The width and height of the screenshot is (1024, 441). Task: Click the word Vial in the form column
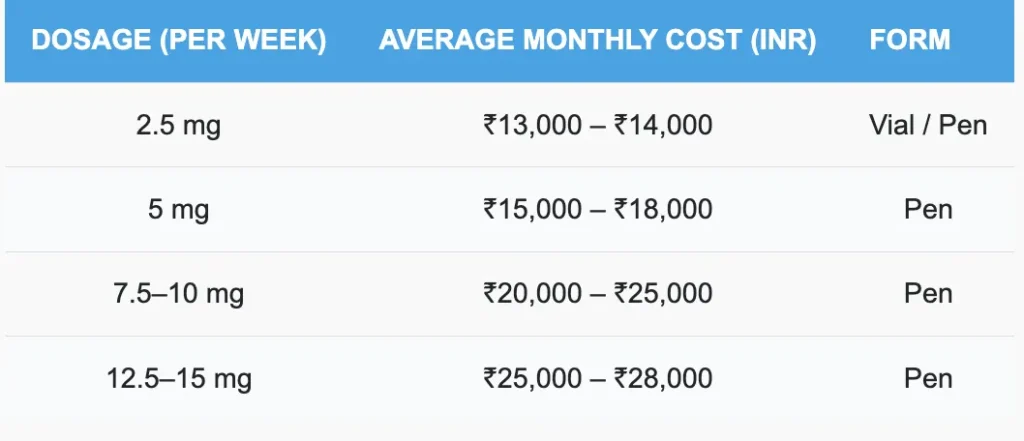pyautogui.click(x=888, y=125)
